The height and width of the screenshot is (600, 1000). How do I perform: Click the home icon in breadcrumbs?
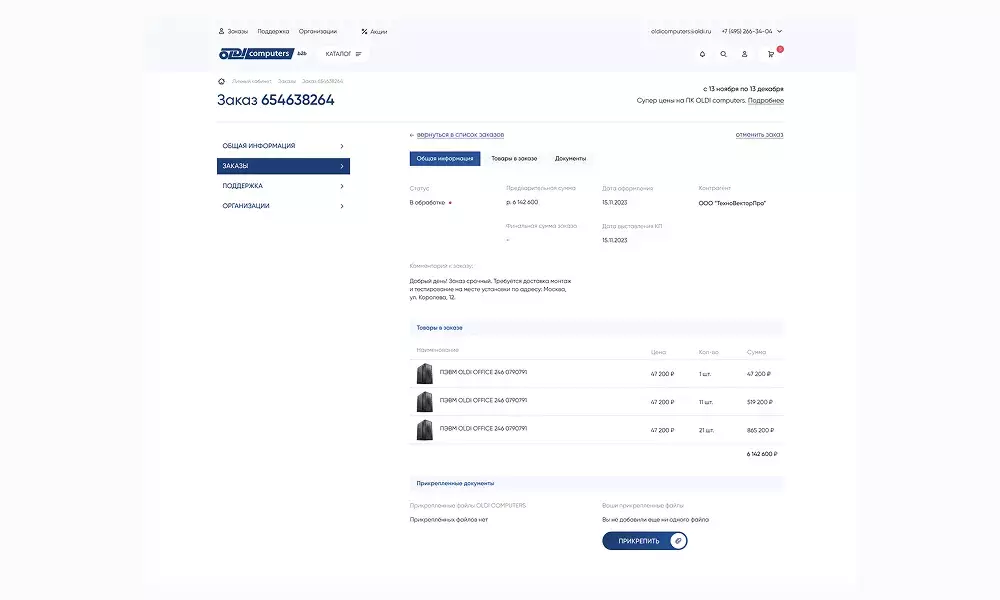click(221, 81)
